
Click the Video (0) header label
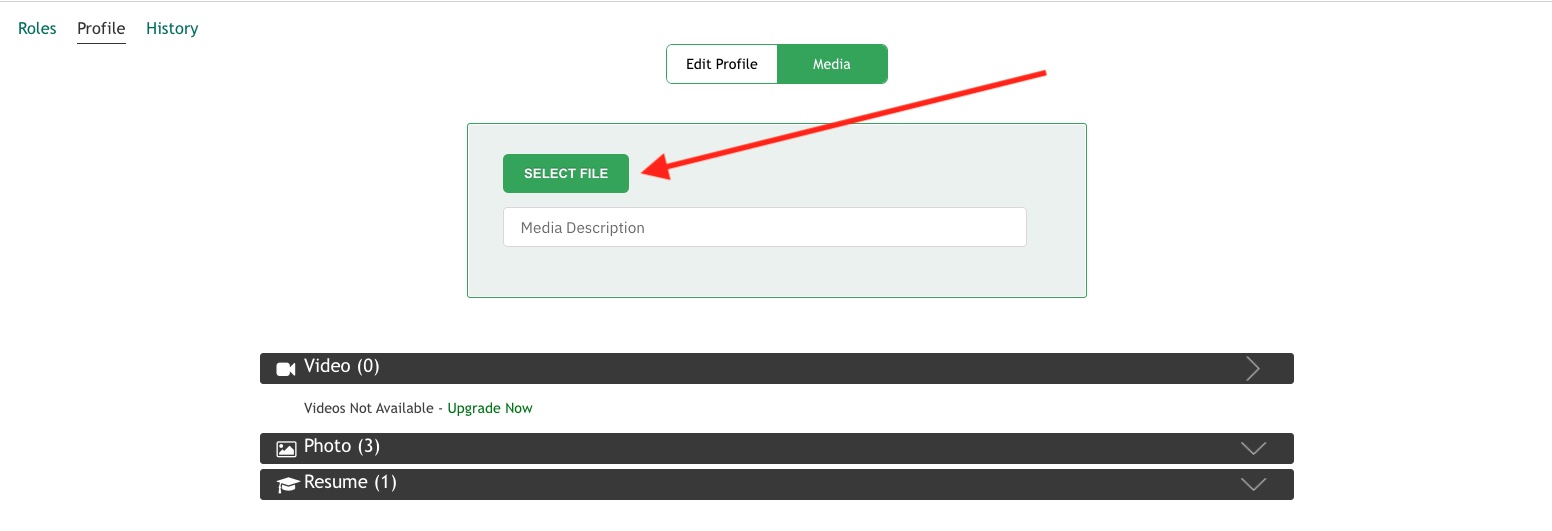point(341,366)
